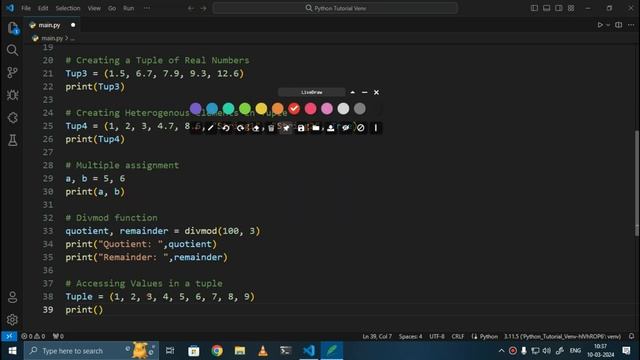Screen dimensions: 640x360
Task: Click the Windows taskbar search box
Action: tap(91, 351)
